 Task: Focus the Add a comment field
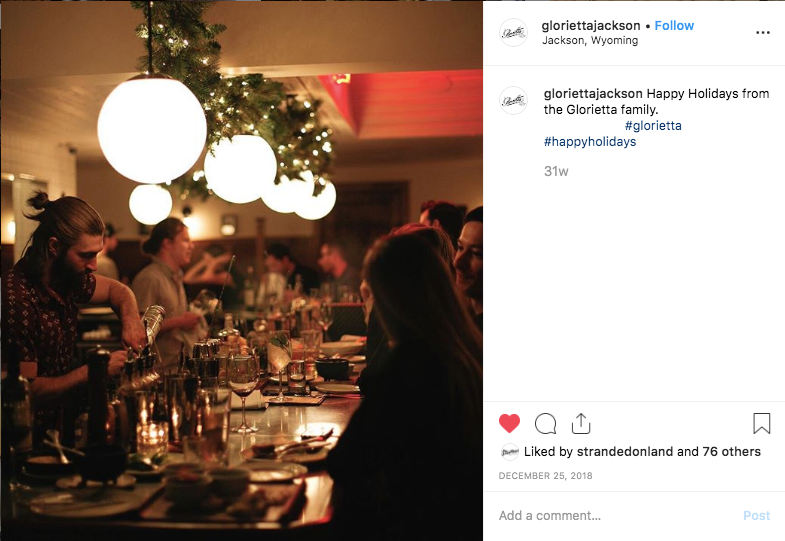point(616,515)
